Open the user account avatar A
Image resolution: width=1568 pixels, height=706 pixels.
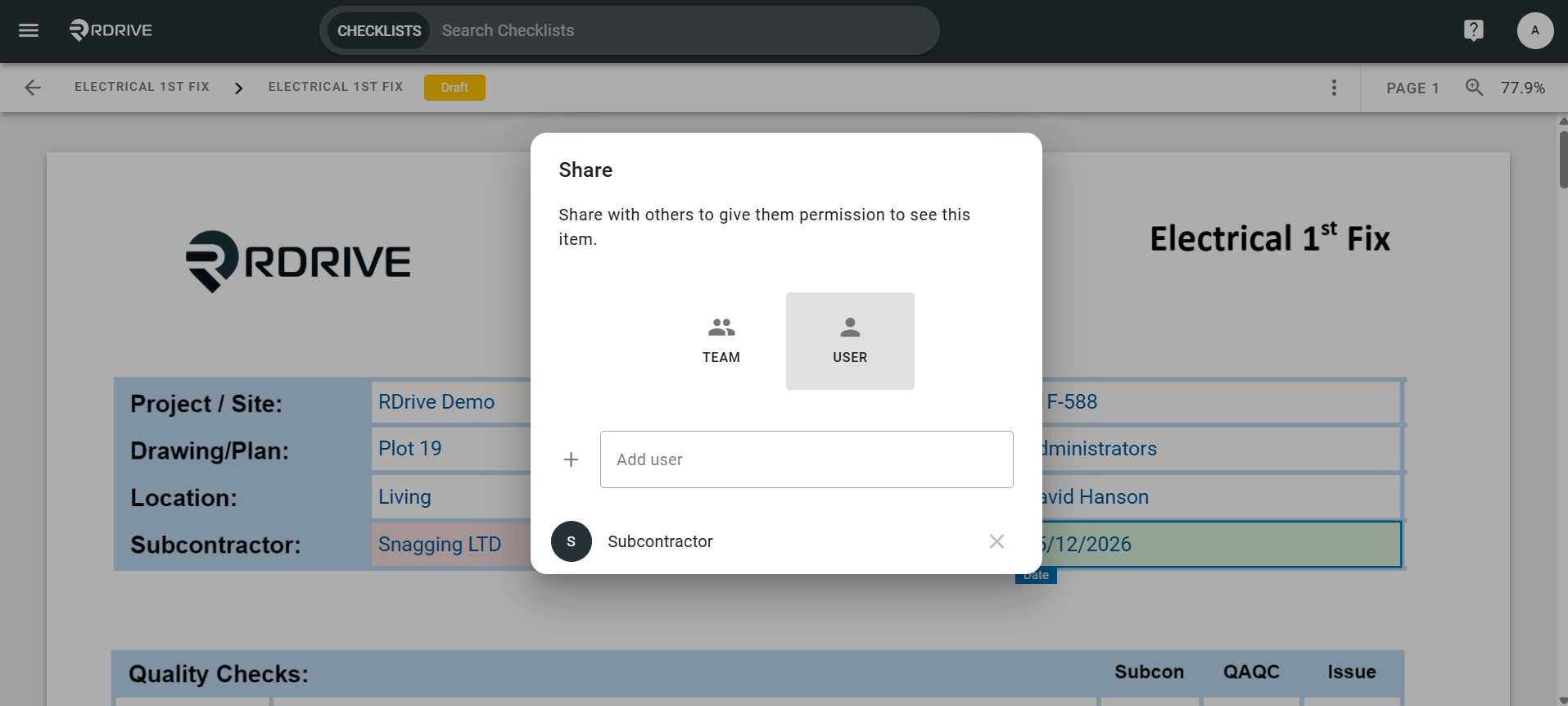coord(1534,30)
